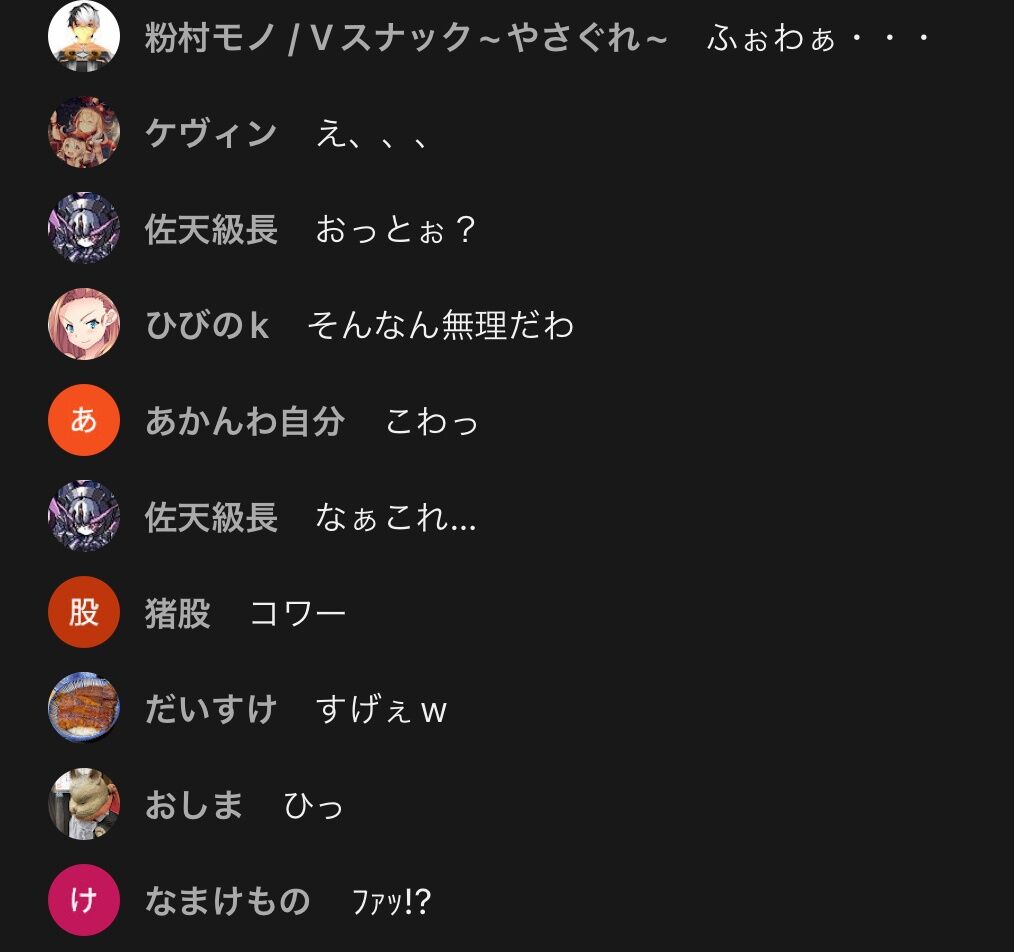Select username 粉村モノ / Vスナック～やさぐれ～
Screen dimensions: 1014x952
[x=406, y=38]
